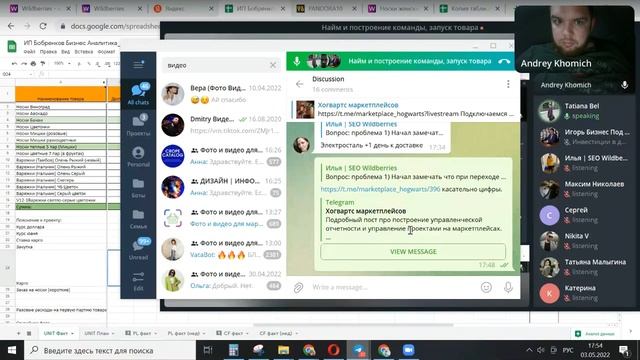Open the Файл menu
Viewport: 640px width, 360px height.
(29, 52)
